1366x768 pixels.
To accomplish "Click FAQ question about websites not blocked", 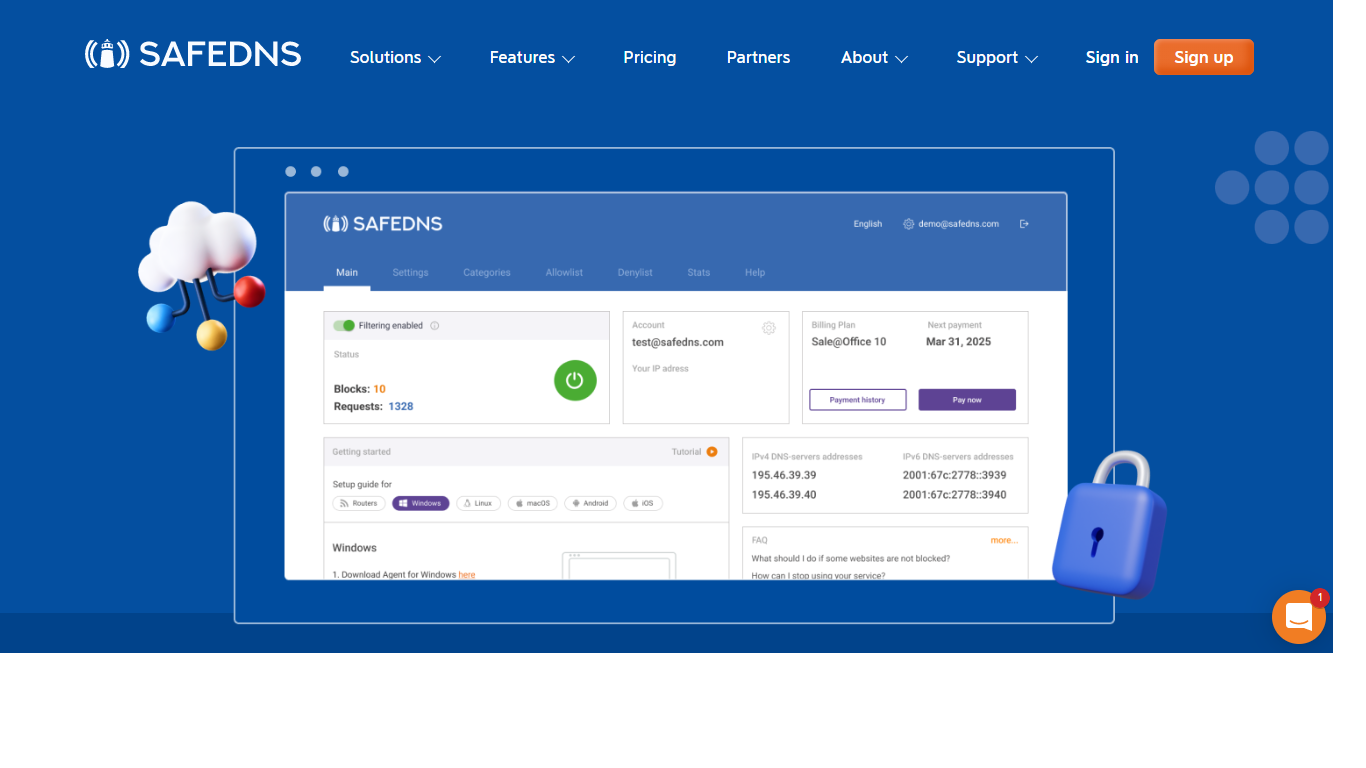I will tap(851, 558).
